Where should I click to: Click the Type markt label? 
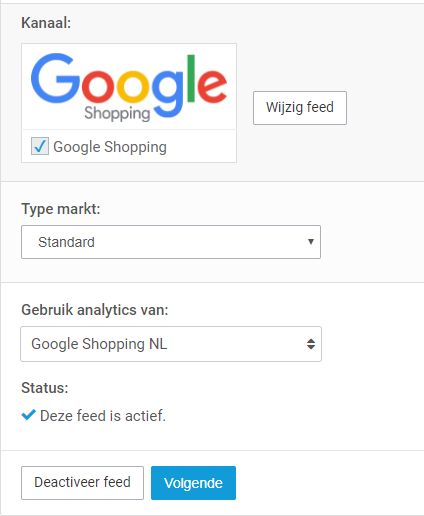pos(61,209)
